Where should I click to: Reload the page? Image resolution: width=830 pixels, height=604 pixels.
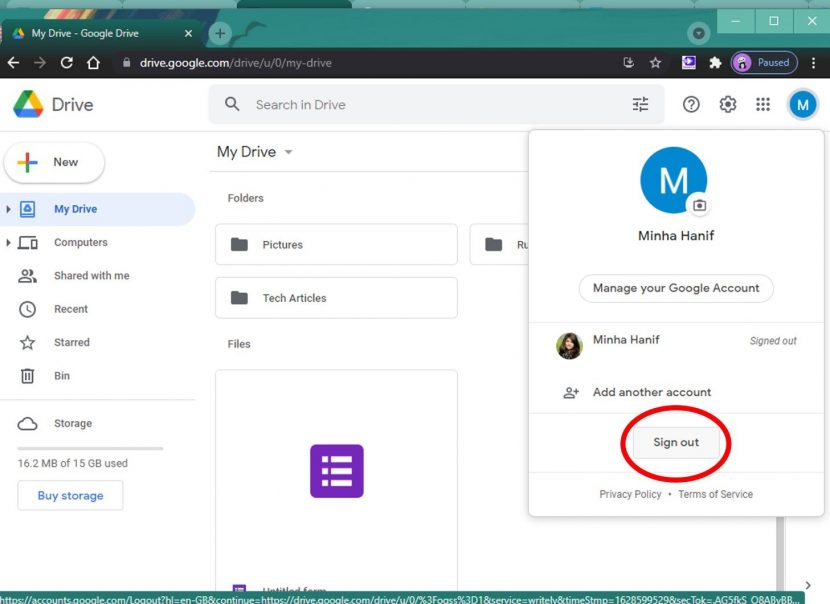coord(66,62)
